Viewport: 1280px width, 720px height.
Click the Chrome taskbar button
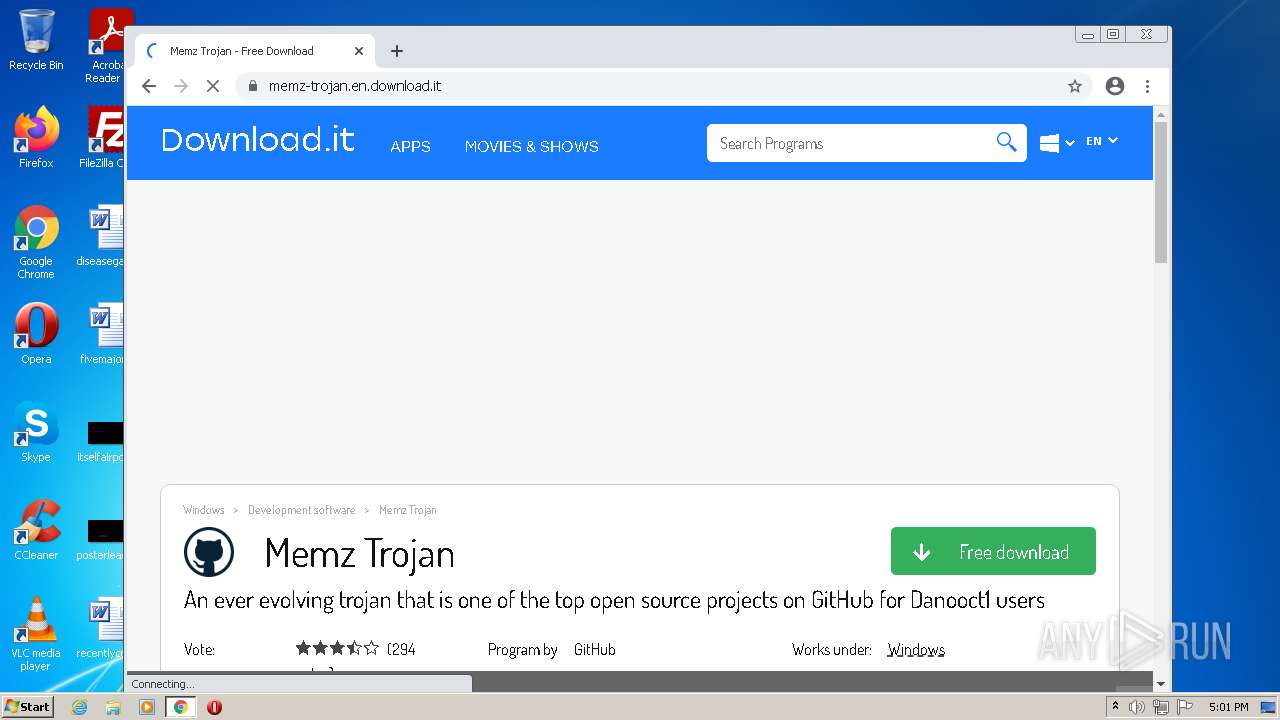(181, 707)
